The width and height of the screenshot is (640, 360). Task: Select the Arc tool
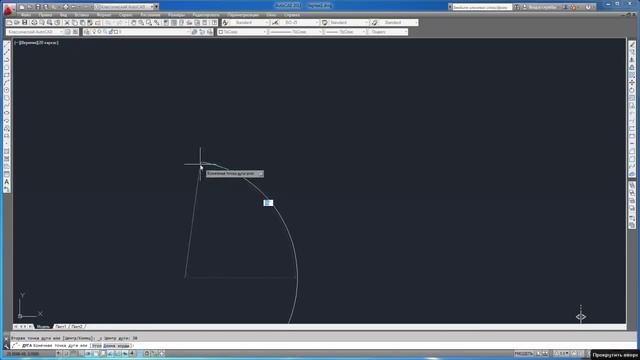point(7,83)
